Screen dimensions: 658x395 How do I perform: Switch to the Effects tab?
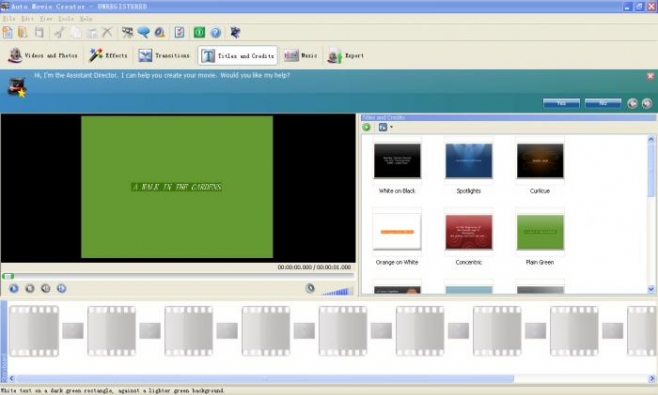pyautogui.click(x=108, y=55)
